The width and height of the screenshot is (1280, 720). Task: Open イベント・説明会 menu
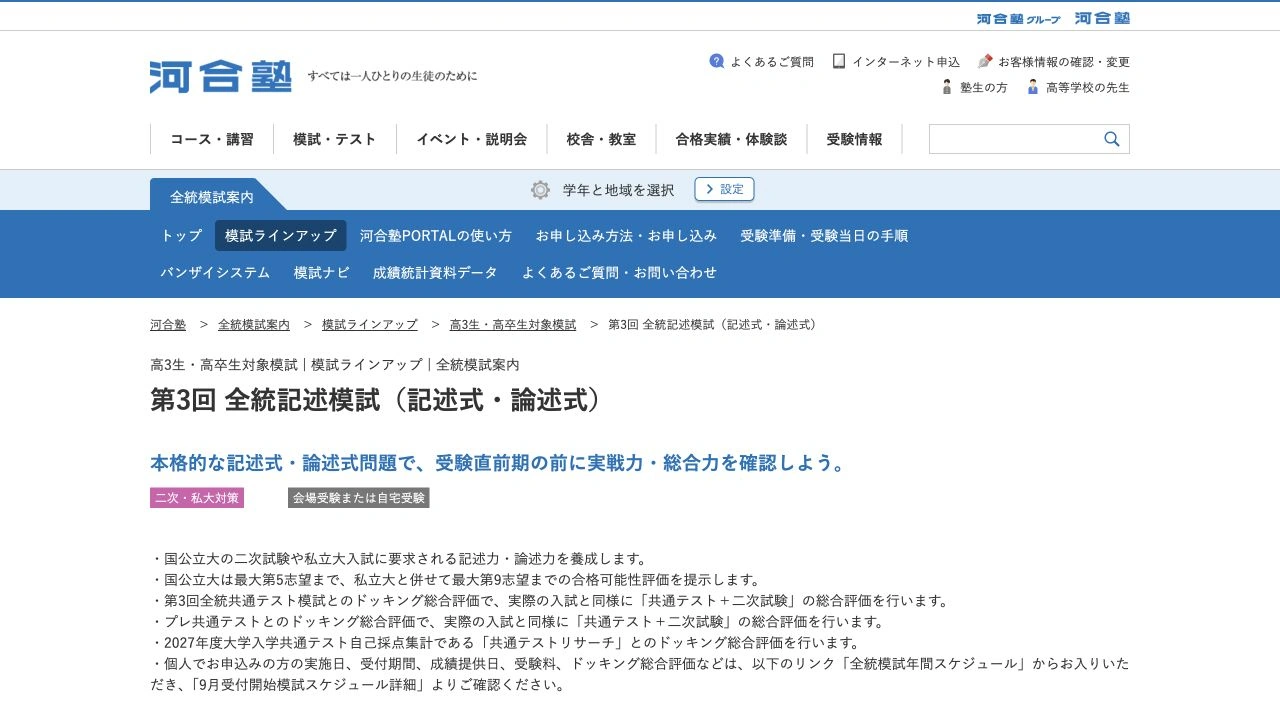[472, 139]
